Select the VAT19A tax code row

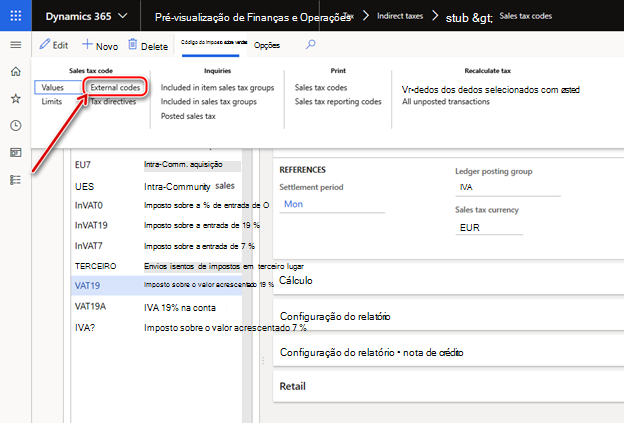click(157, 307)
